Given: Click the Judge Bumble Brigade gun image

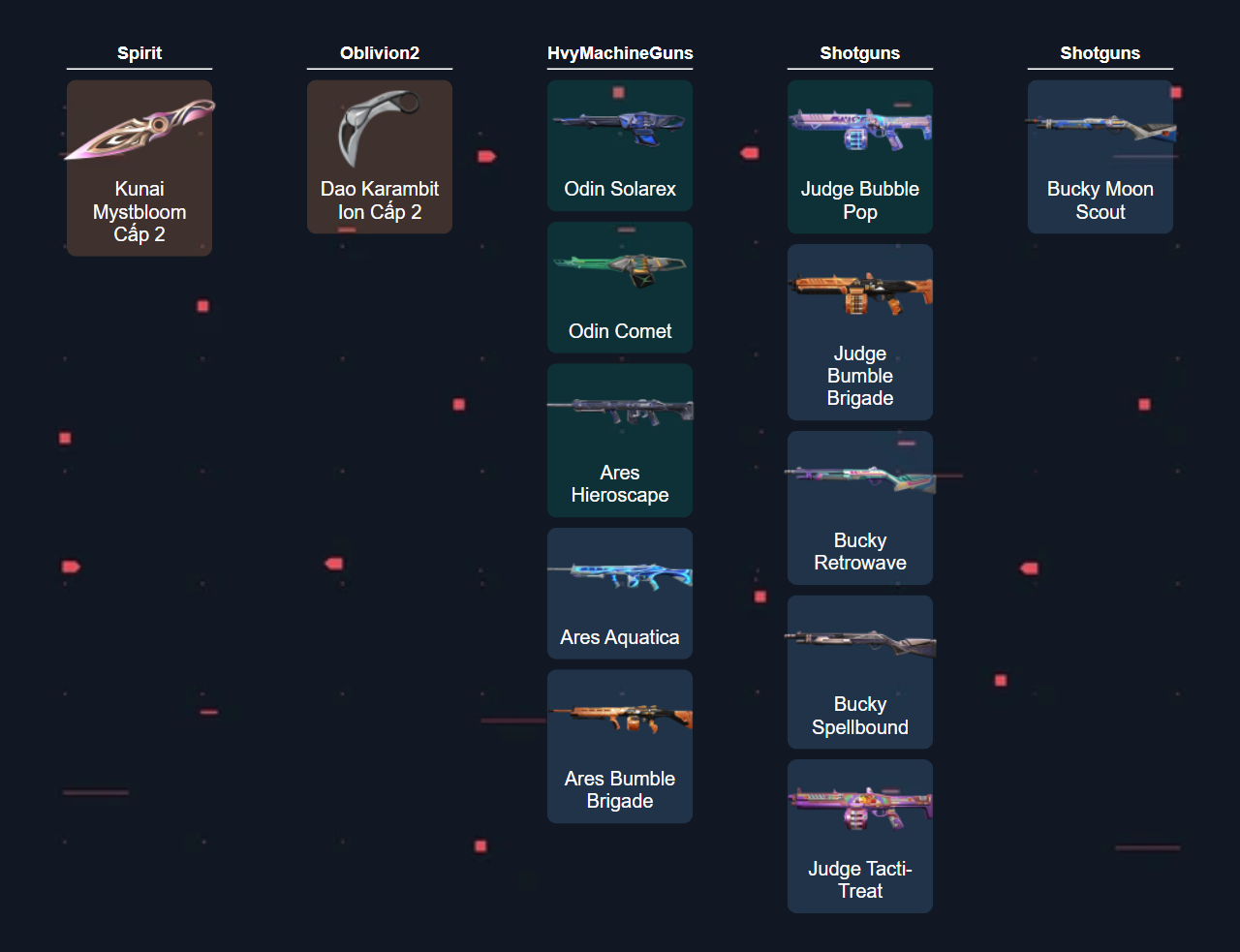Looking at the screenshot, I should pyautogui.click(x=860, y=292).
